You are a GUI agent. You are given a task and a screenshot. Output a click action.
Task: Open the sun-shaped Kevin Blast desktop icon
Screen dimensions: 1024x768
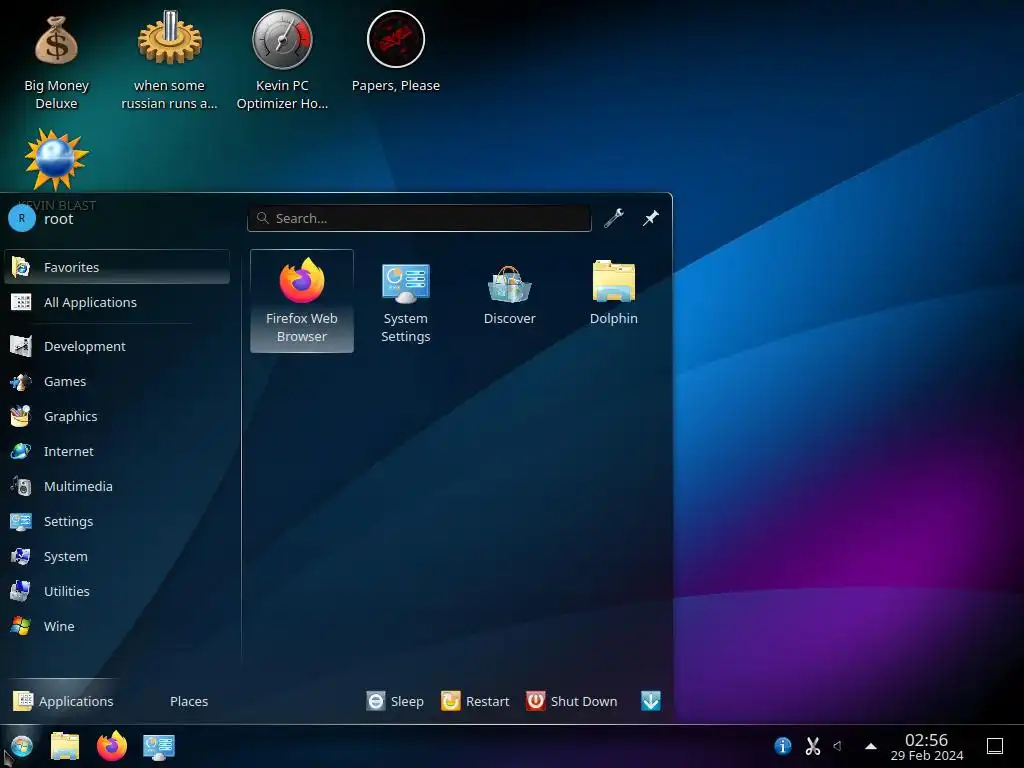(x=56, y=161)
